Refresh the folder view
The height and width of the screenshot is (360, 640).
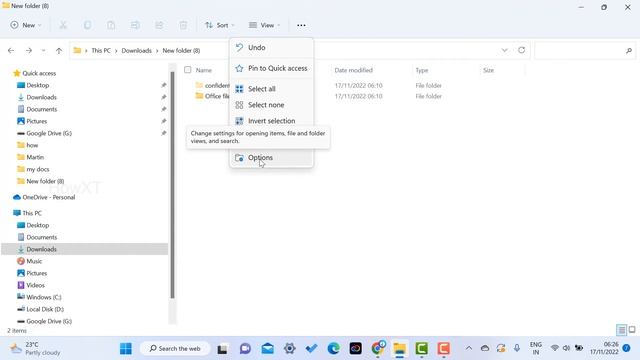click(x=522, y=50)
